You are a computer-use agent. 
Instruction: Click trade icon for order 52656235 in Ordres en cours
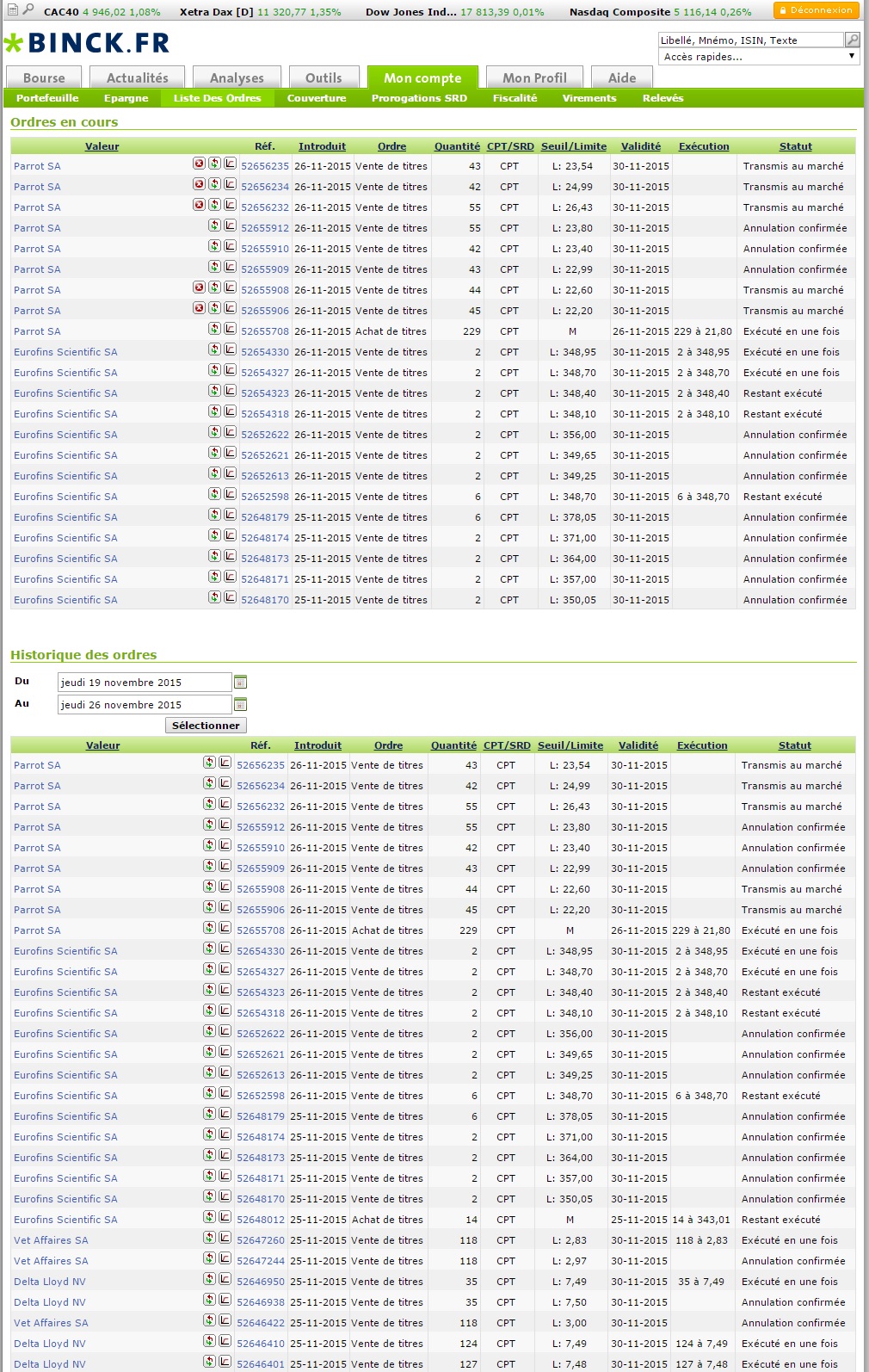point(214,164)
